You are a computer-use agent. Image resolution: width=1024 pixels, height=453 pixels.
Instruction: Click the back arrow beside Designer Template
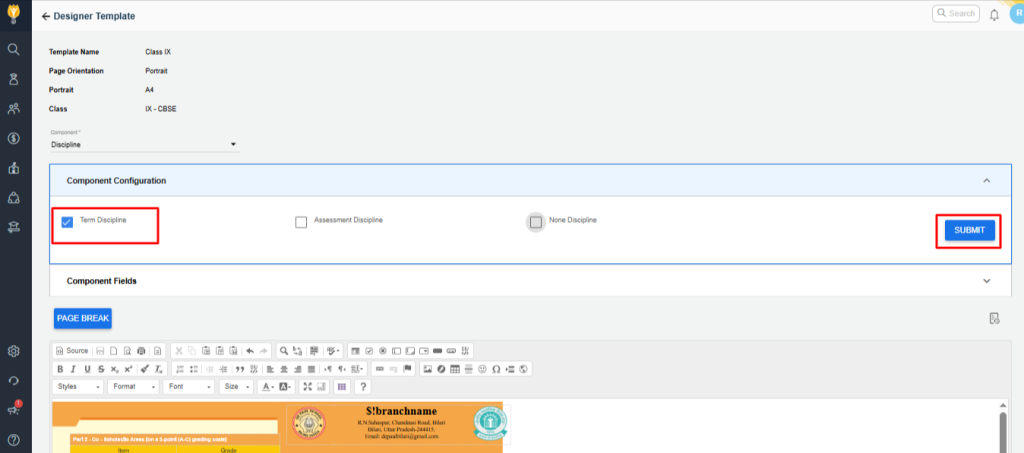pyautogui.click(x=46, y=16)
